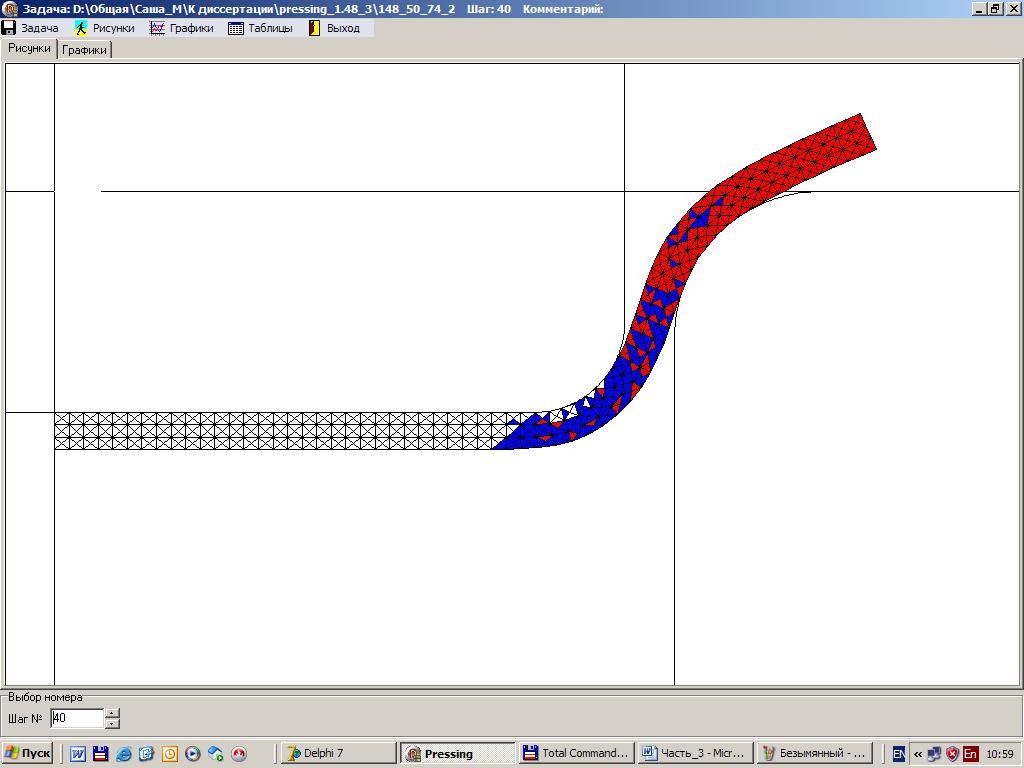Open the Таблицы toolbar item with the table icon

260,28
